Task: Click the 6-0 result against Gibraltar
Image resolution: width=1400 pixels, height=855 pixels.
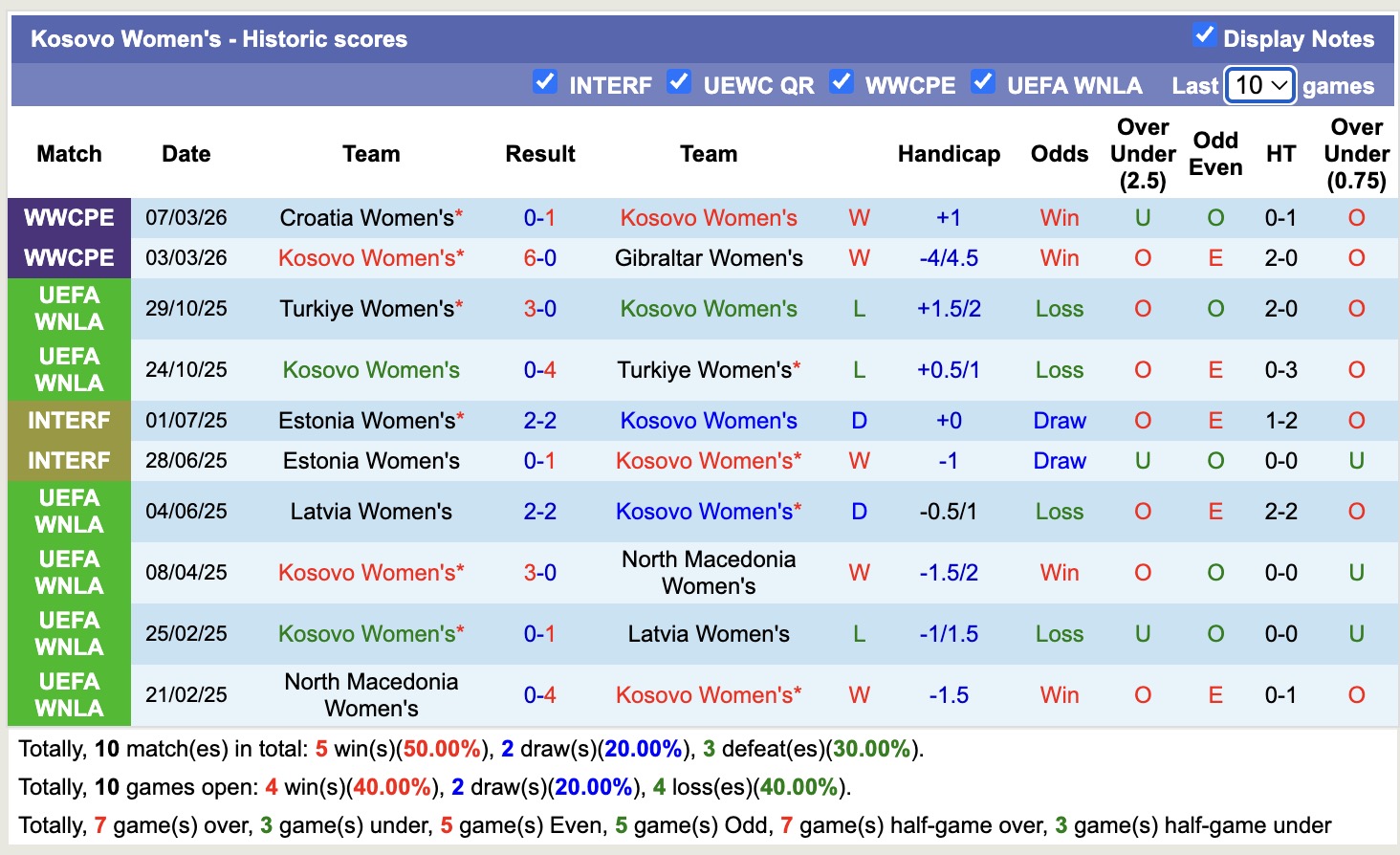Action: [539, 258]
